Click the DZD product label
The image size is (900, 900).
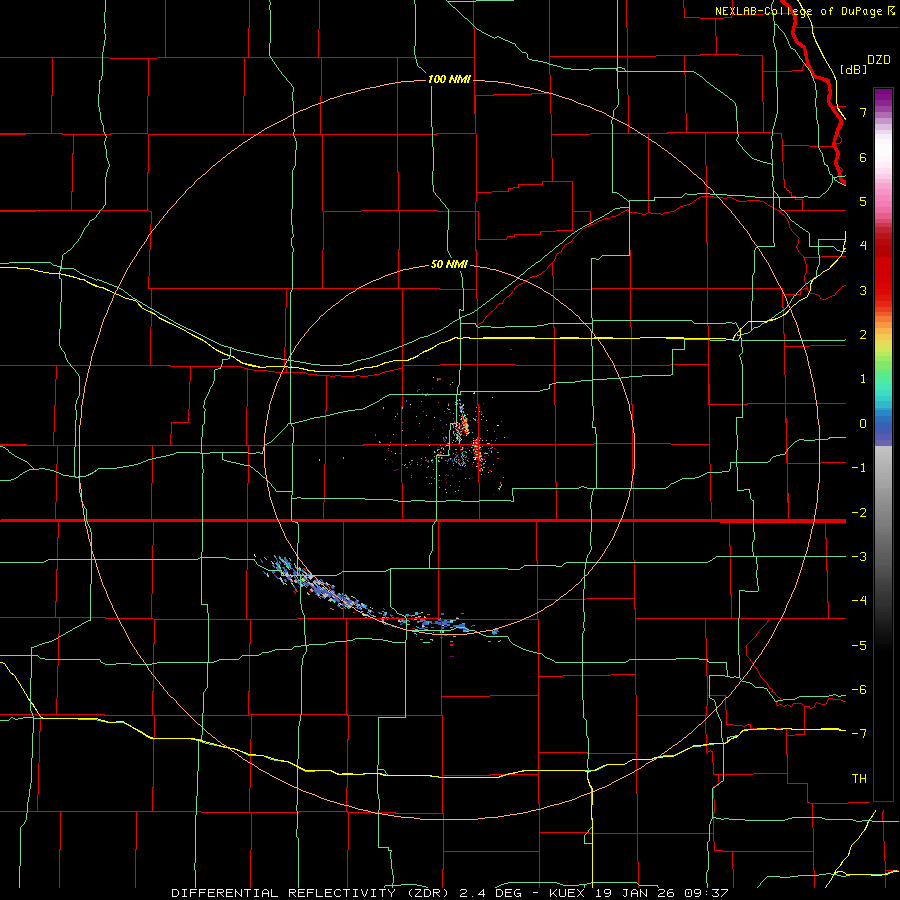(x=879, y=60)
